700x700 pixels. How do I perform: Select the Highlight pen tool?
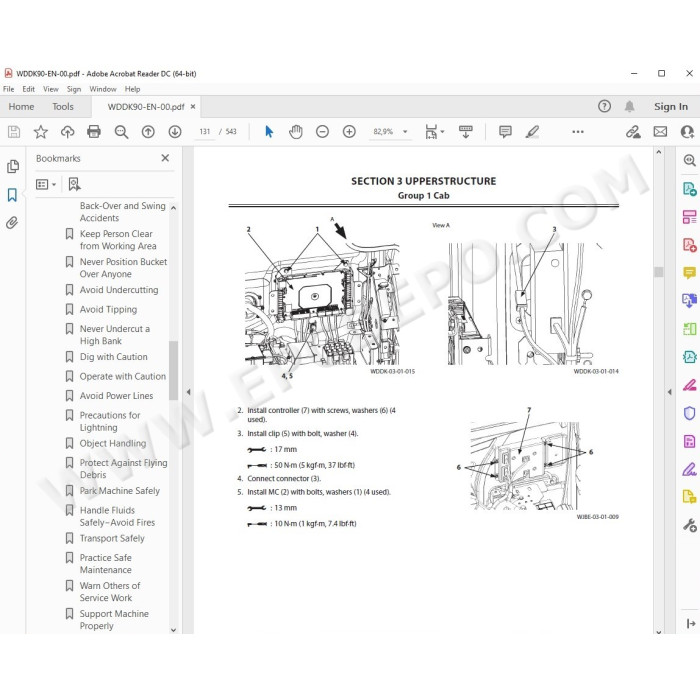pos(532,132)
